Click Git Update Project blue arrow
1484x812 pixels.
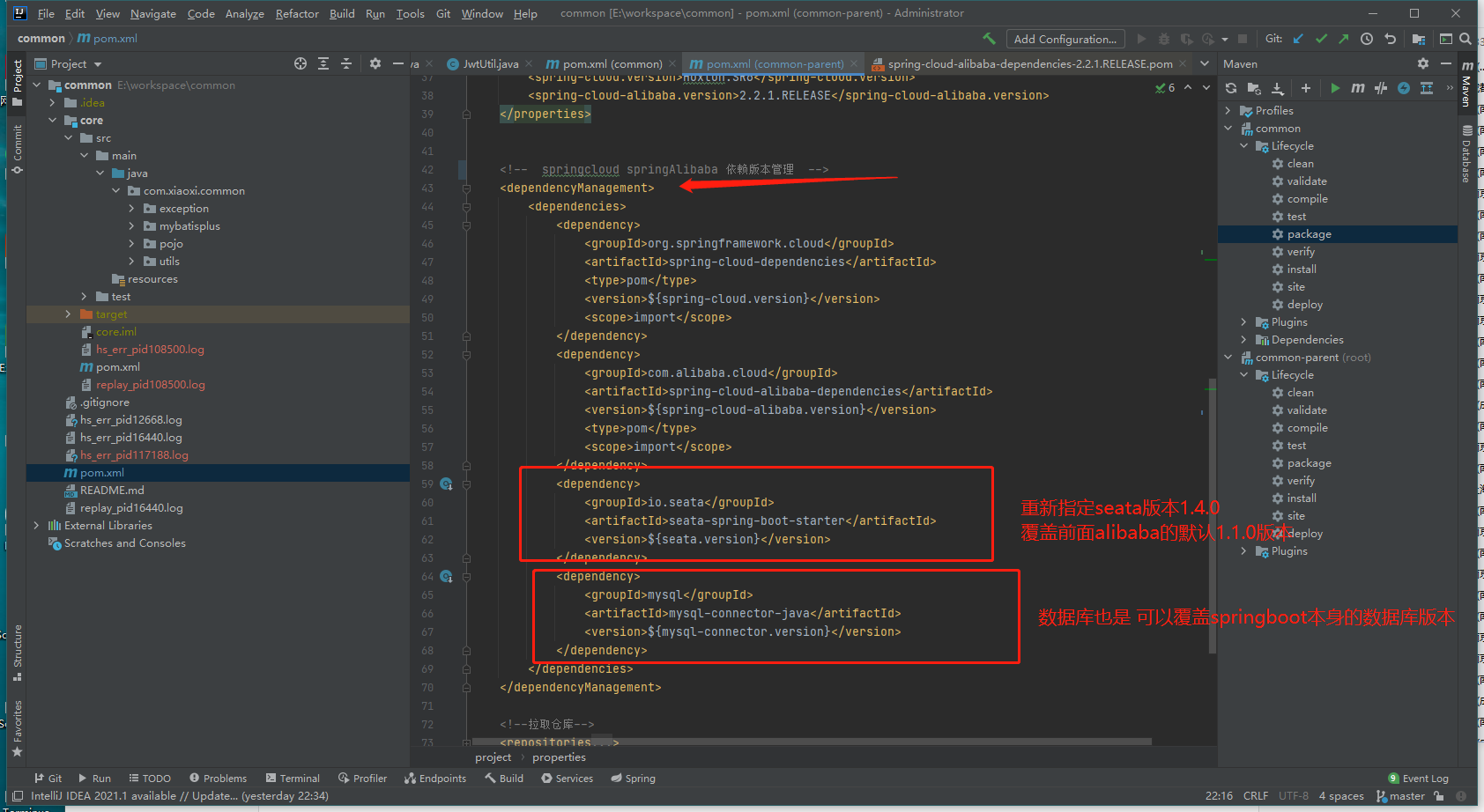pyautogui.click(x=1298, y=39)
